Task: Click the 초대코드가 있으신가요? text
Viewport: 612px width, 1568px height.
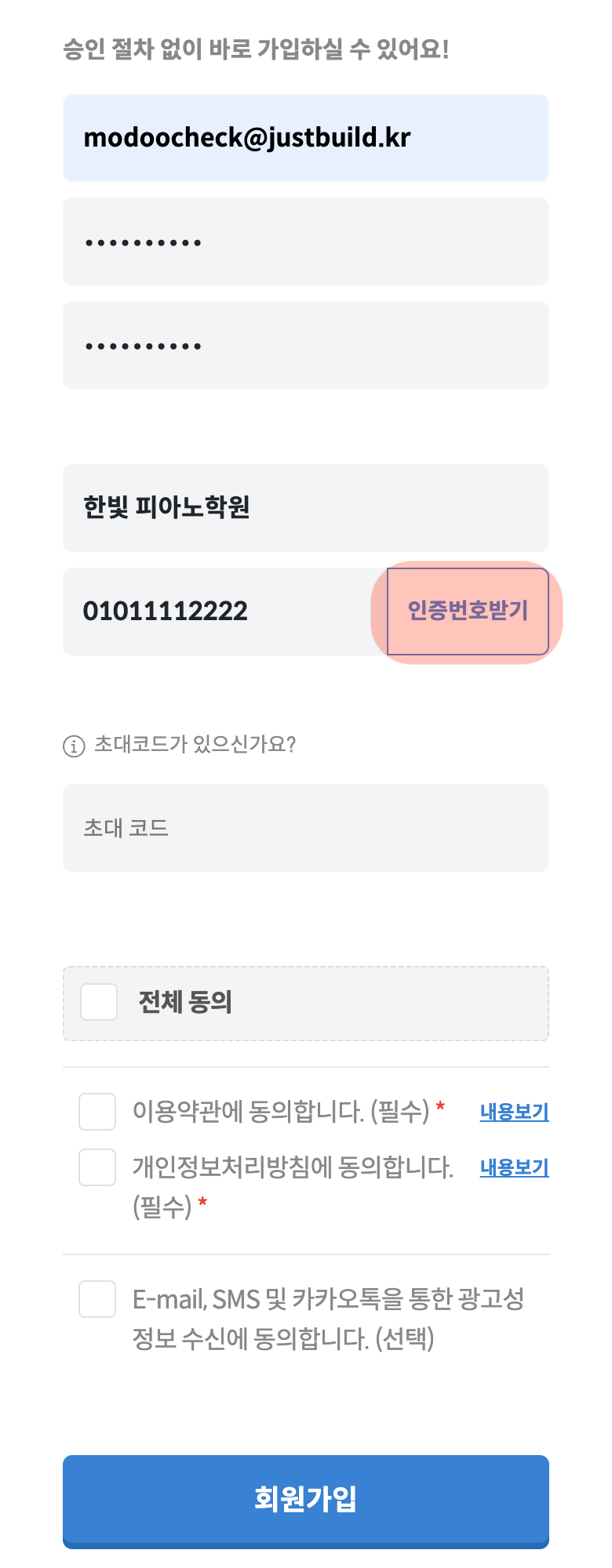Action: (195, 744)
